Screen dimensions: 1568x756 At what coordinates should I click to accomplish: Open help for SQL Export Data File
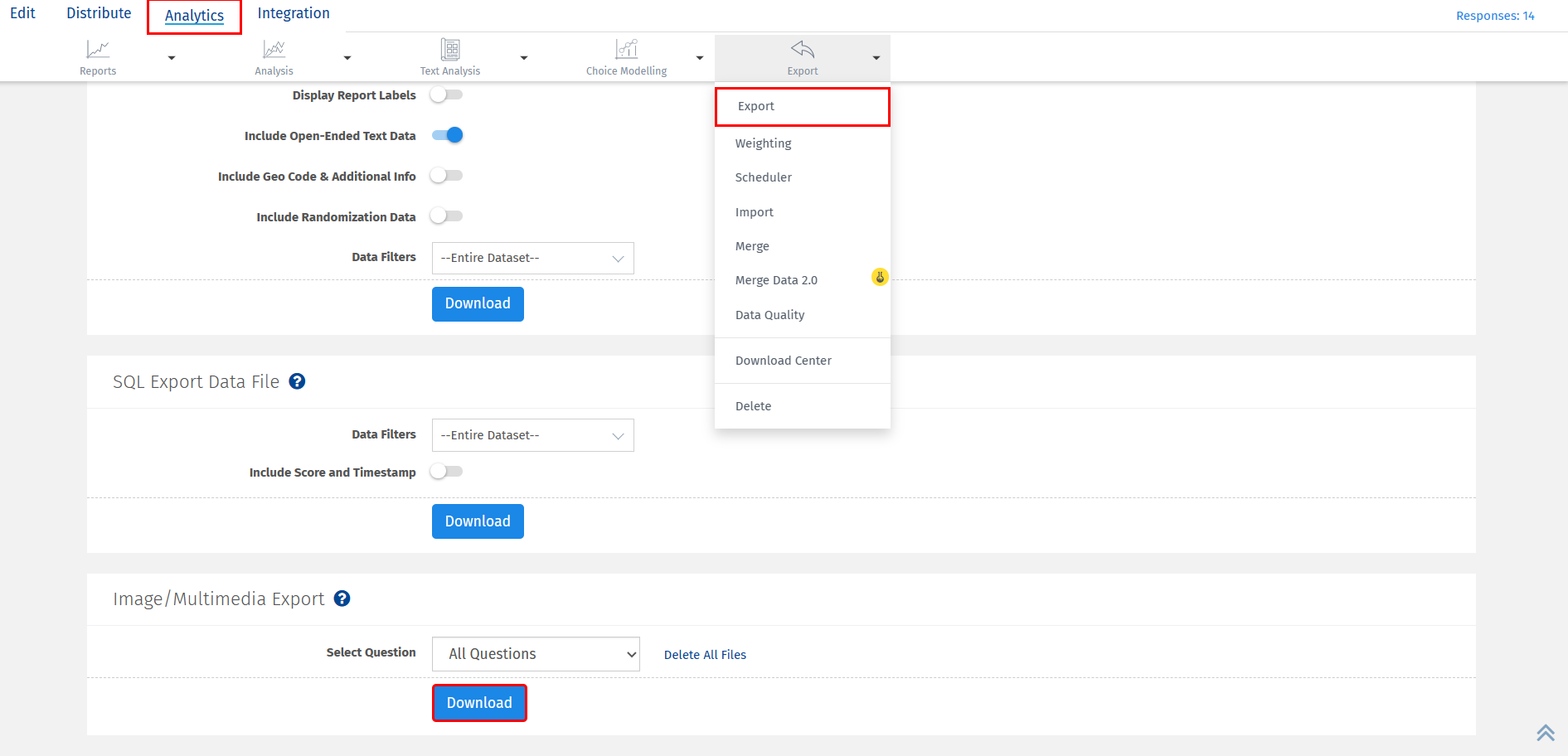(297, 381)
